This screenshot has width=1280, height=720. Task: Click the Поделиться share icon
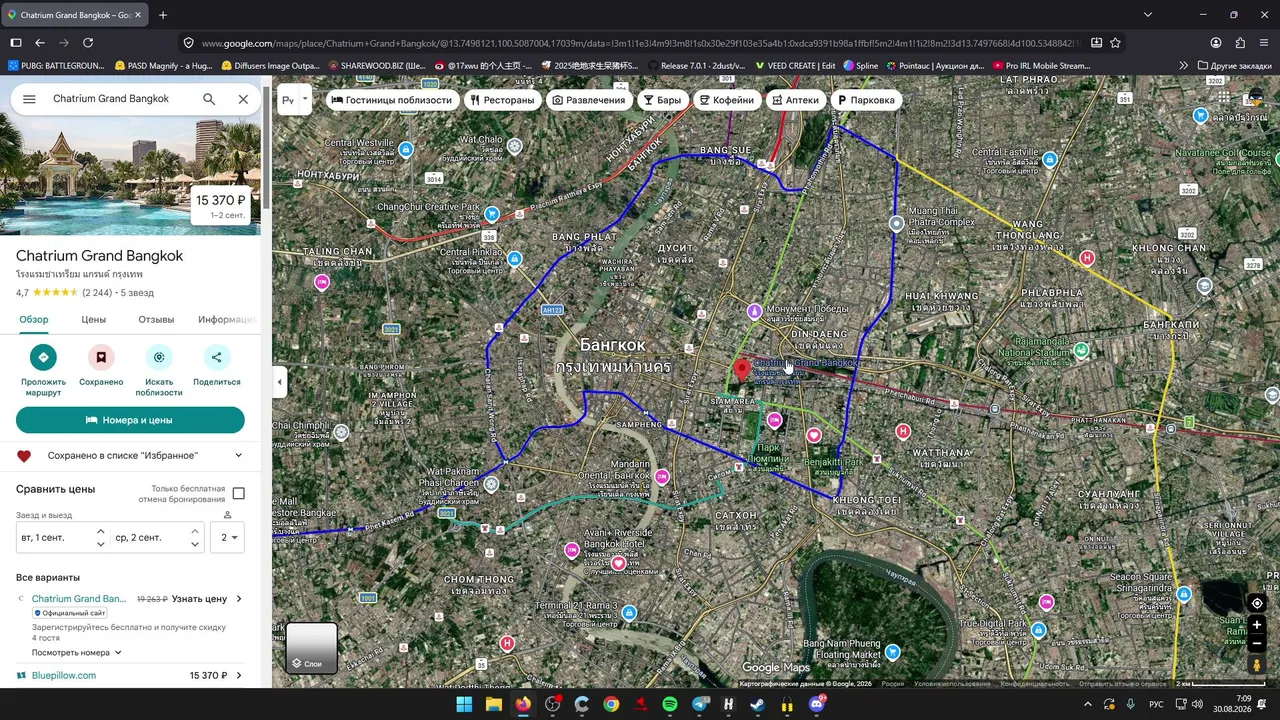(217, 357)
